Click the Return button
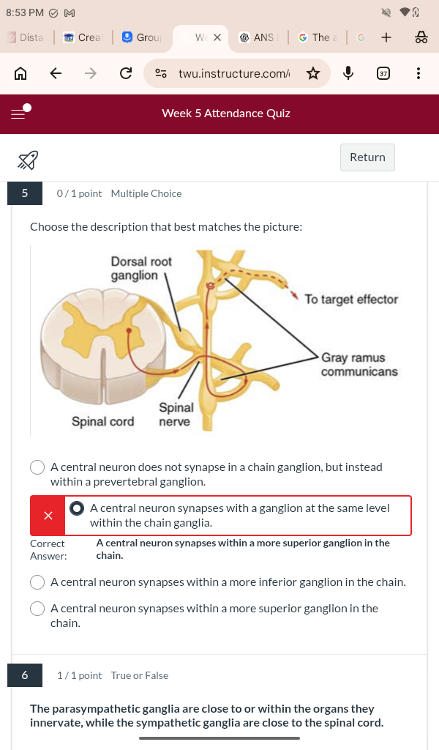439x750 pixels. click(367, 157)
